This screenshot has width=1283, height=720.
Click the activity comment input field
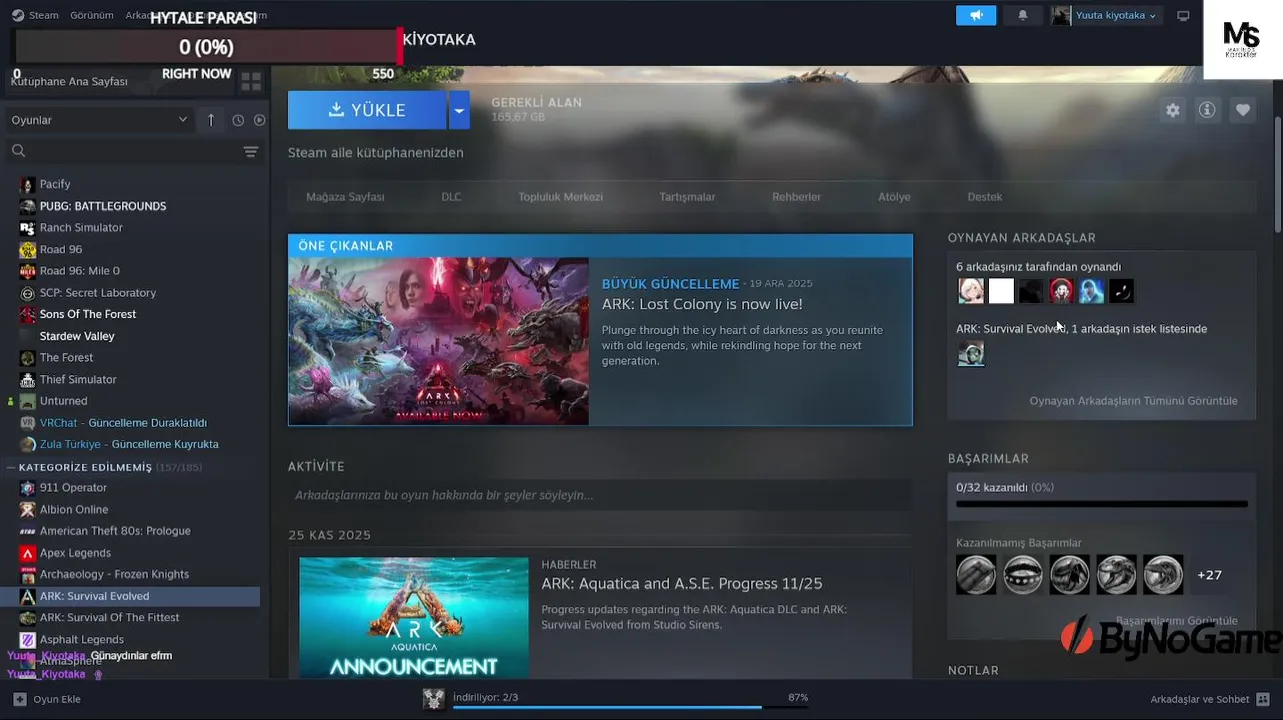point(600,495)
